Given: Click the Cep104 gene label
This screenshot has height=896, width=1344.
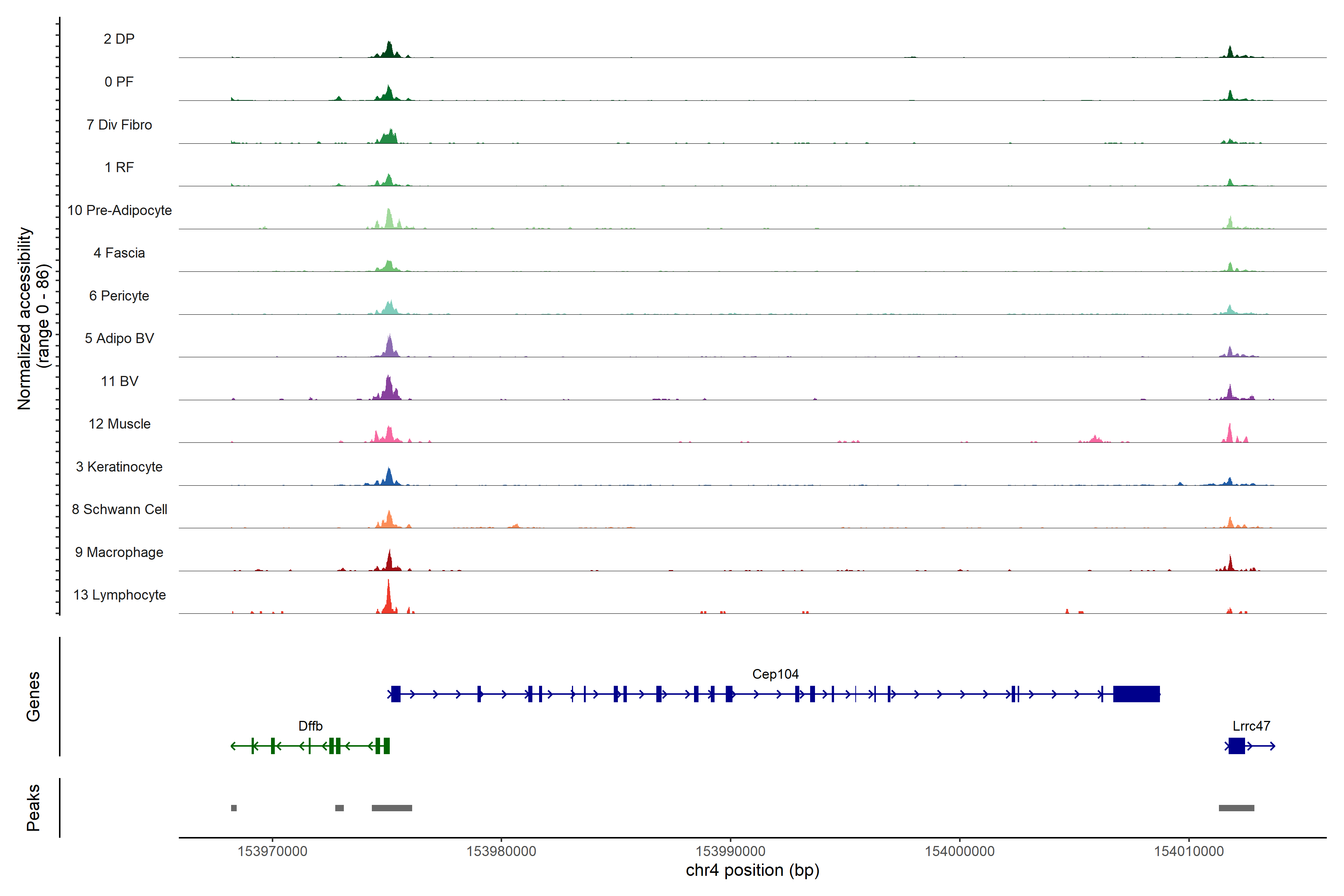Looking at the screenshot, I should [775, 674].
